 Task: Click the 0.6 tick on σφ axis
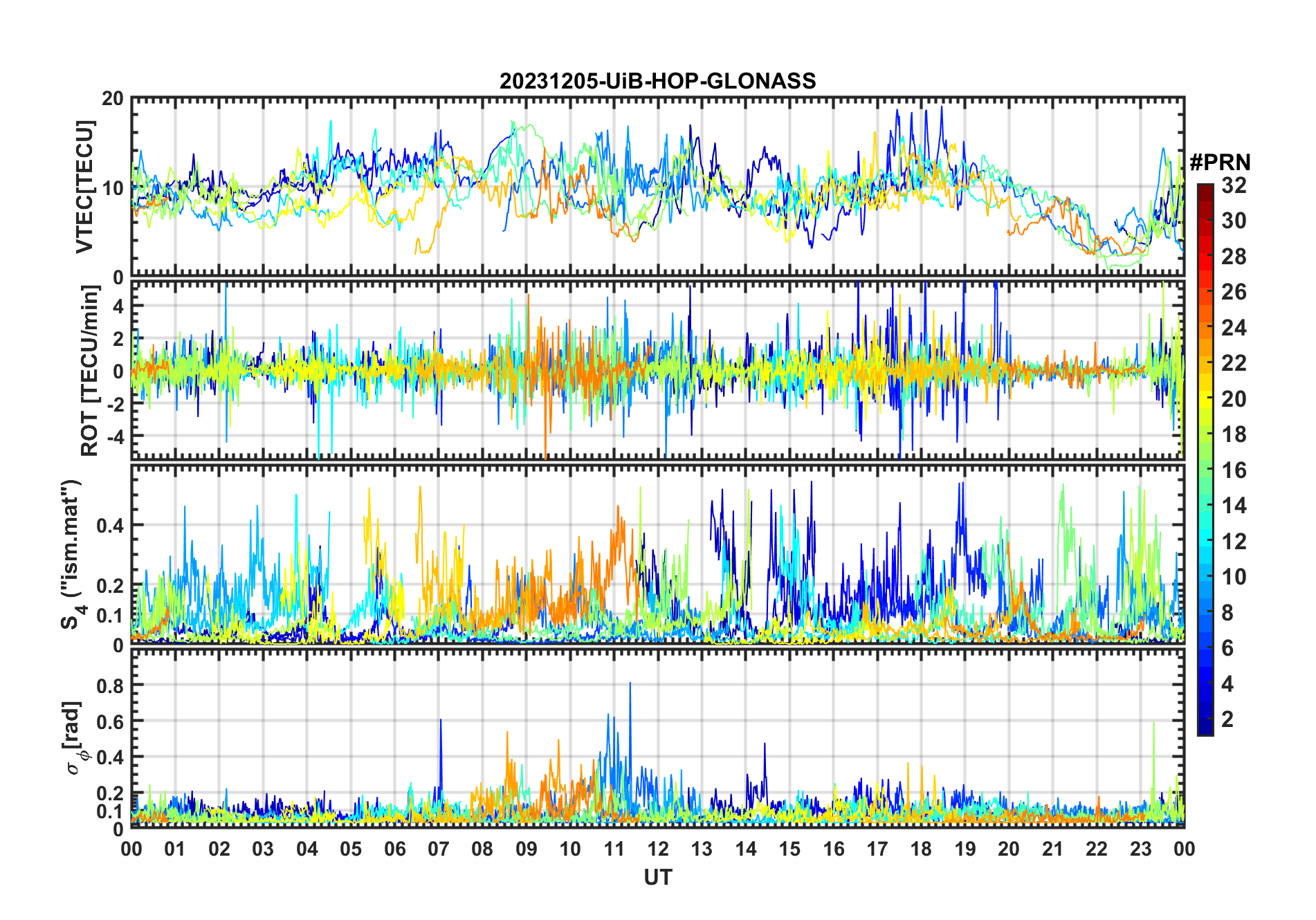point(111,721)
